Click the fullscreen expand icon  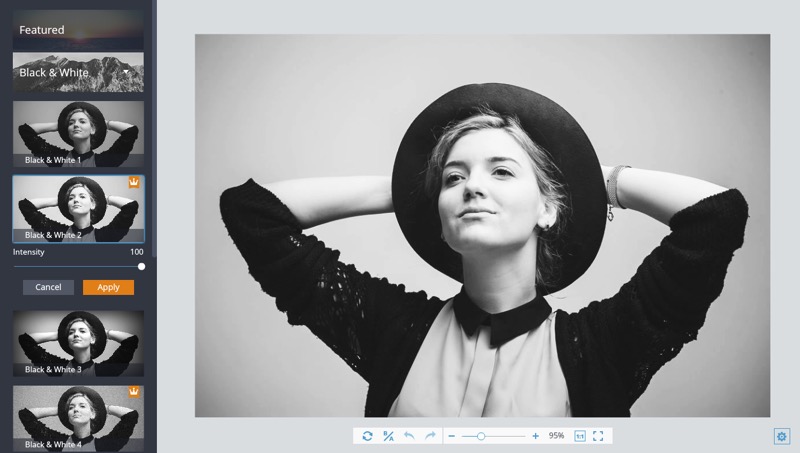[598, 436]
